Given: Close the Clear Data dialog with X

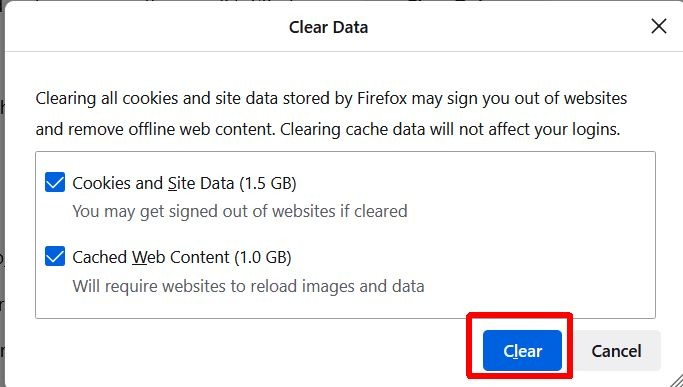Looking at the screenshot, I should (659, 26).
